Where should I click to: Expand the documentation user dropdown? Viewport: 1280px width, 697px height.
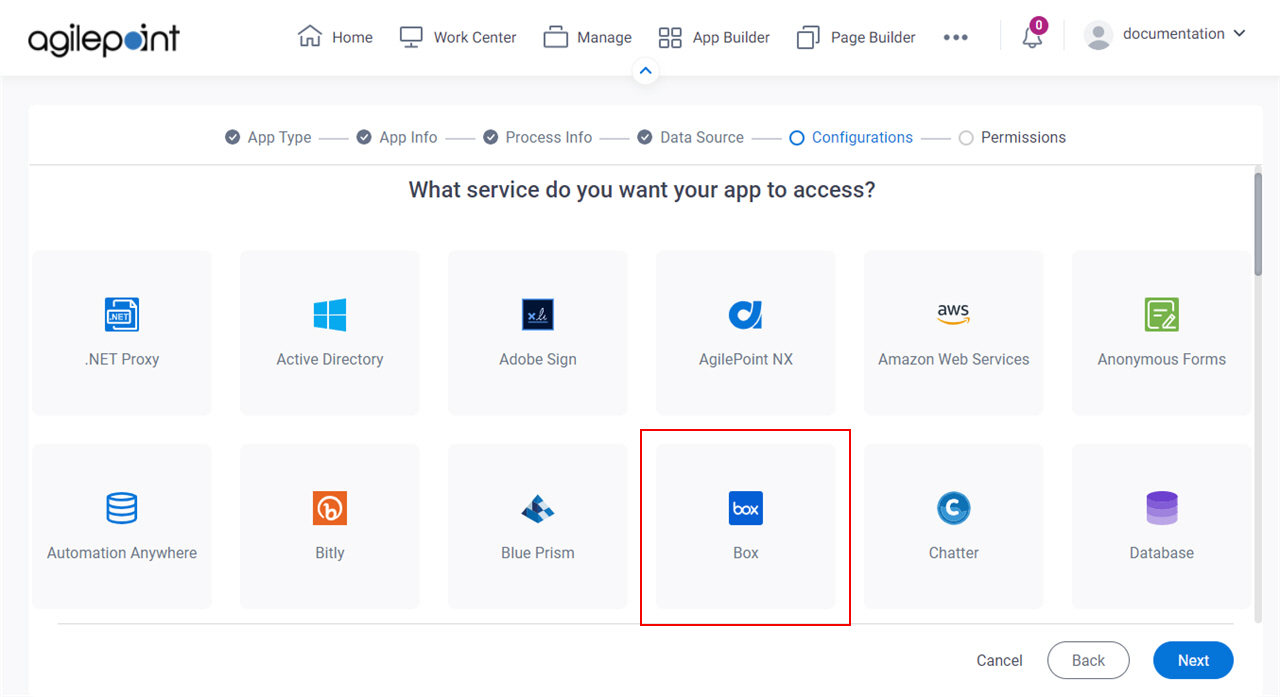1240,33
